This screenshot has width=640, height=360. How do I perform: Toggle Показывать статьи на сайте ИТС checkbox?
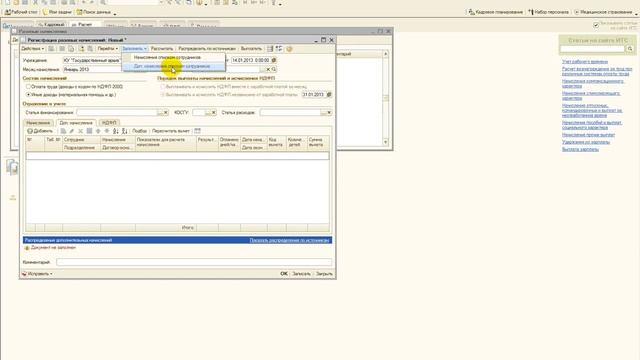point(596,25)
